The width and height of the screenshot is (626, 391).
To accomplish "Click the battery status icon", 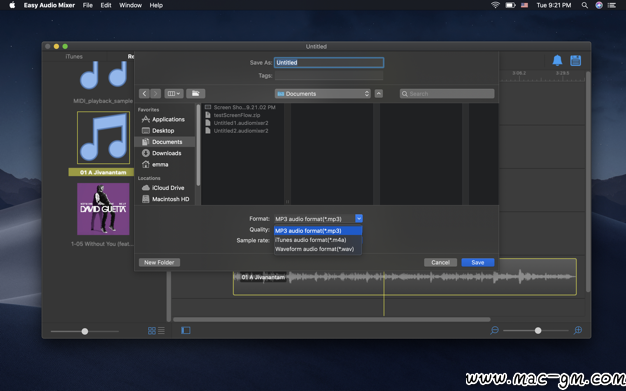I will pos(510,5).
